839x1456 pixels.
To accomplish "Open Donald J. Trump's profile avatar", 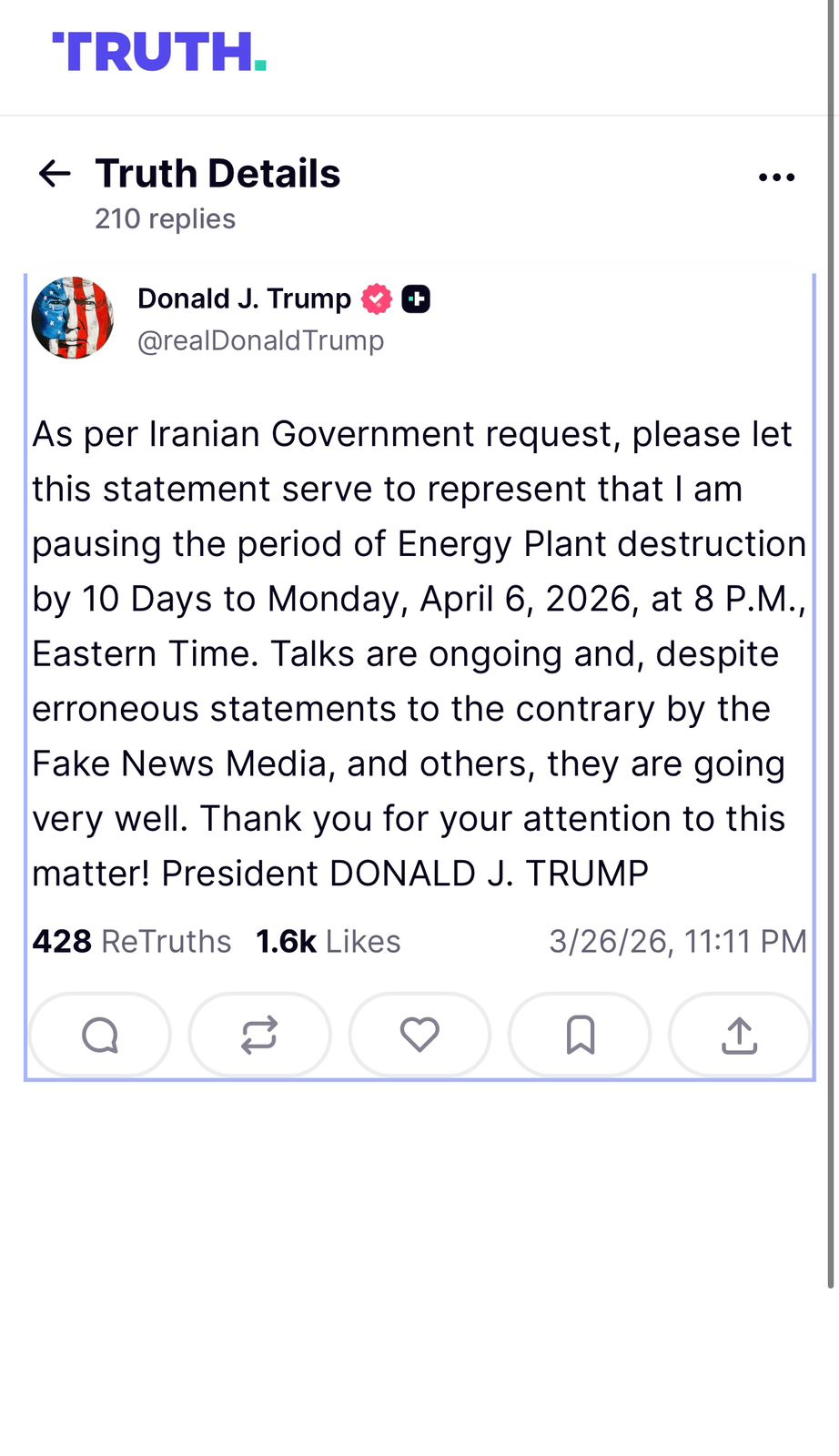I will click(x=73, y=318).
